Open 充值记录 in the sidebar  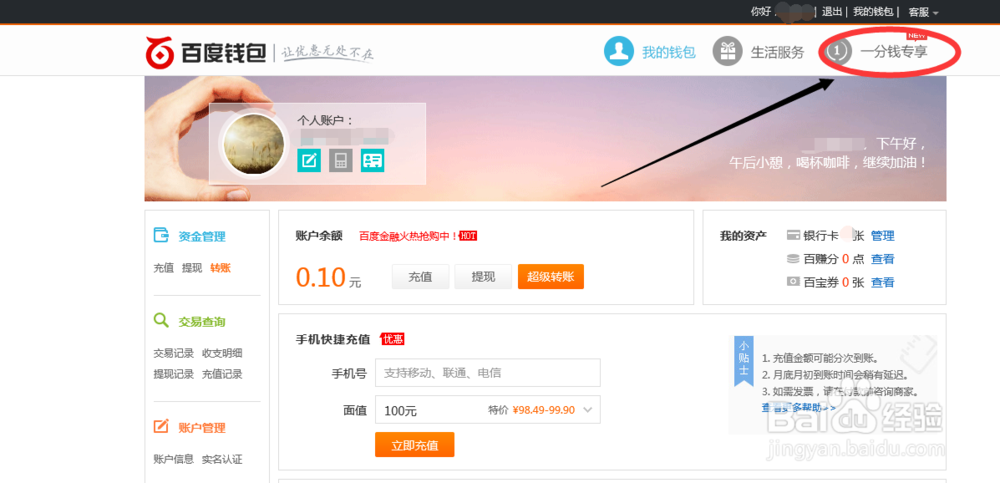pos(222,374)
